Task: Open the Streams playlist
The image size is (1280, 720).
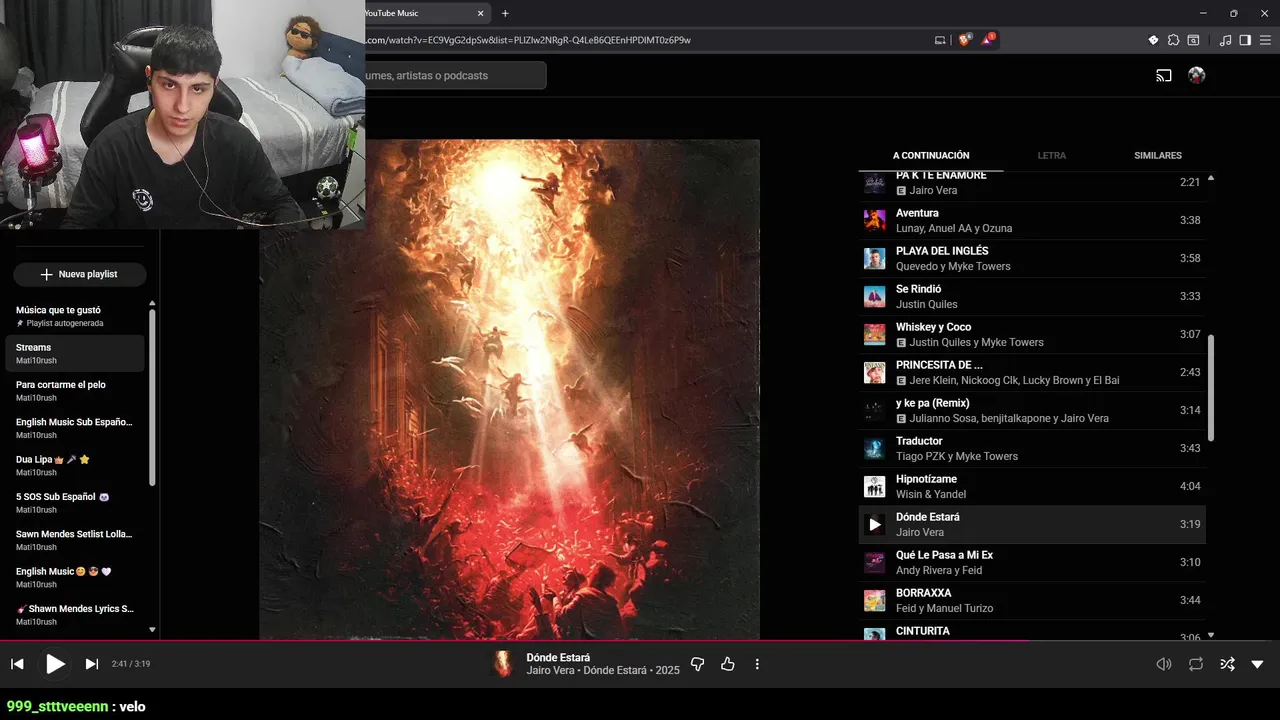Action: (x=75, y=353)
